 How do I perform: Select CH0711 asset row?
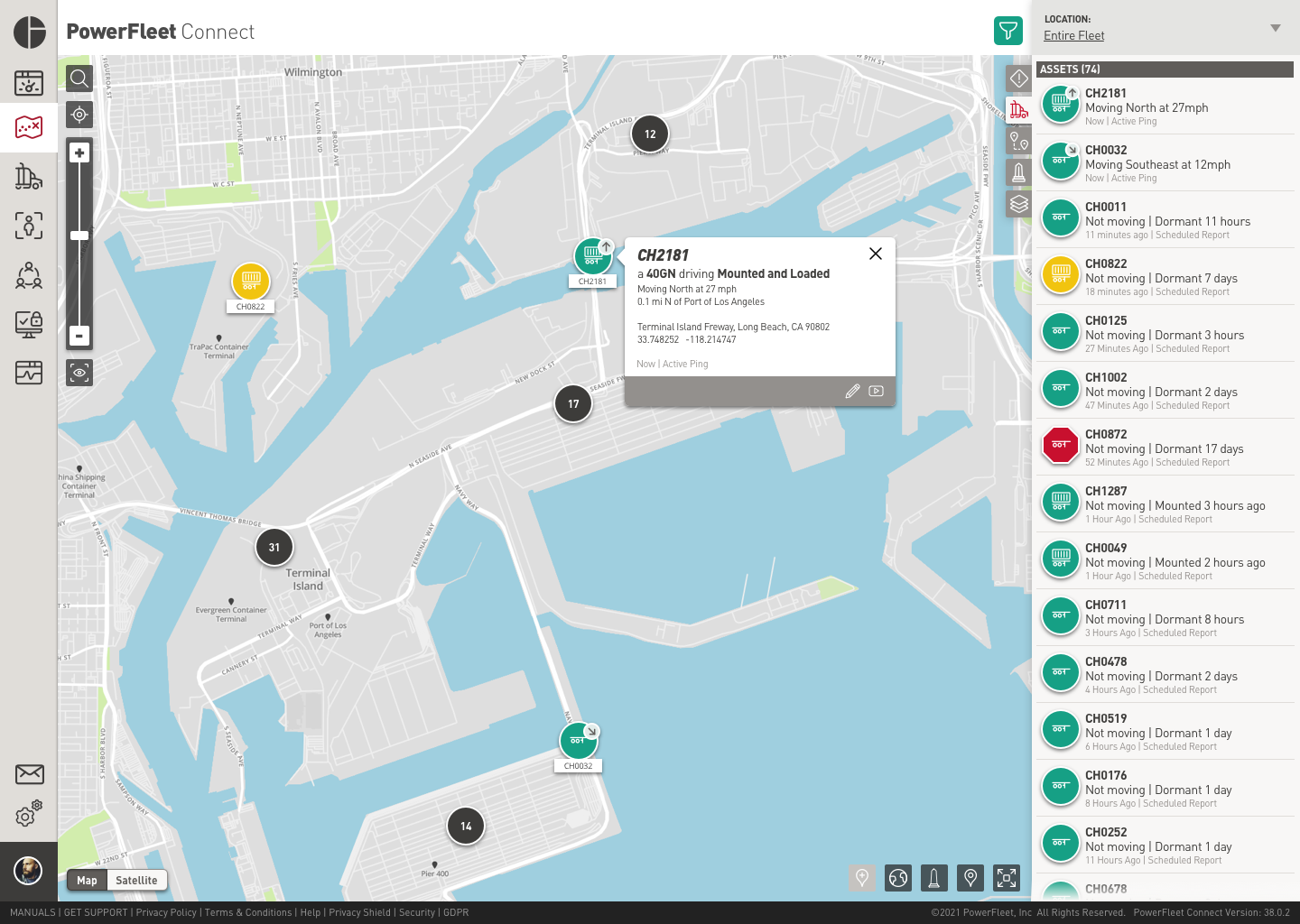pos(1165,618)
